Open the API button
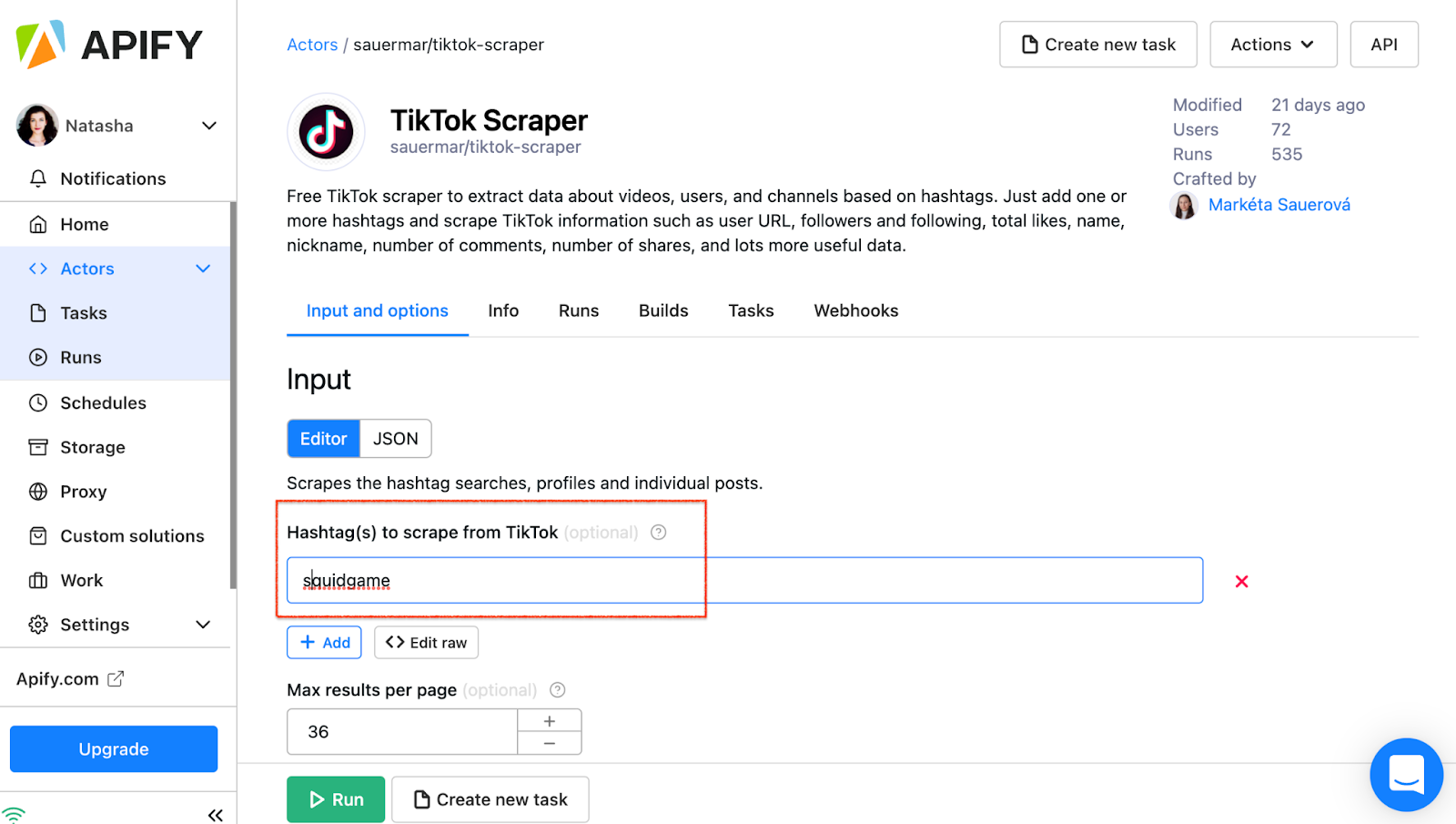 [x=1384, y=45]
